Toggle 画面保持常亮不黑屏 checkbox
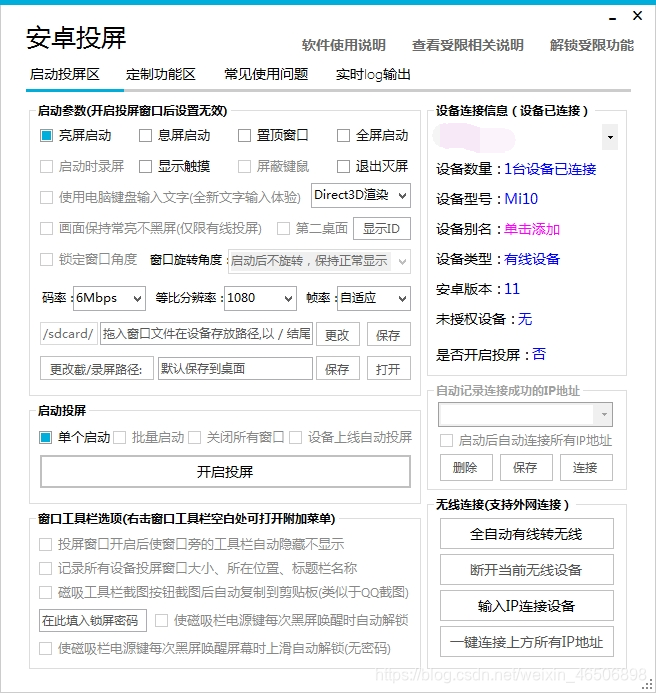 coord(46,228)
